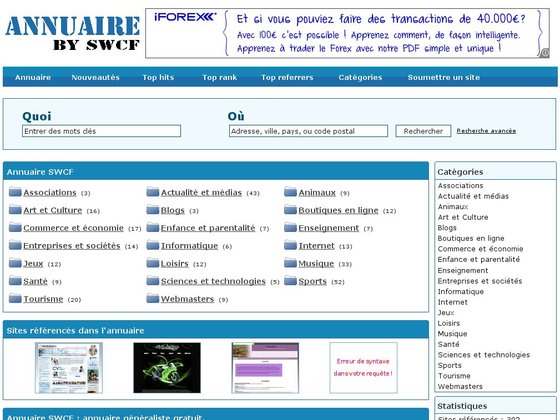
Task: Click the Musique folder icon
Action: [x=290, y=263]
